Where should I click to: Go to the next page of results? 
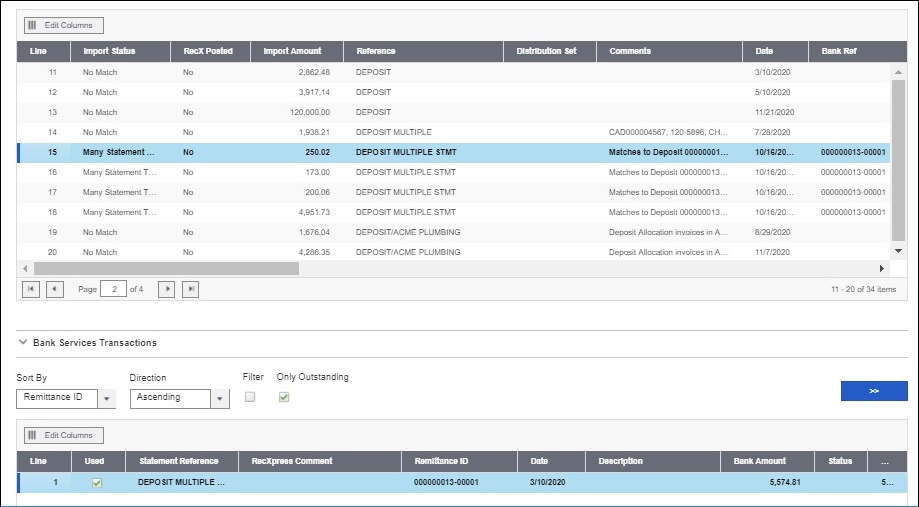167,289
